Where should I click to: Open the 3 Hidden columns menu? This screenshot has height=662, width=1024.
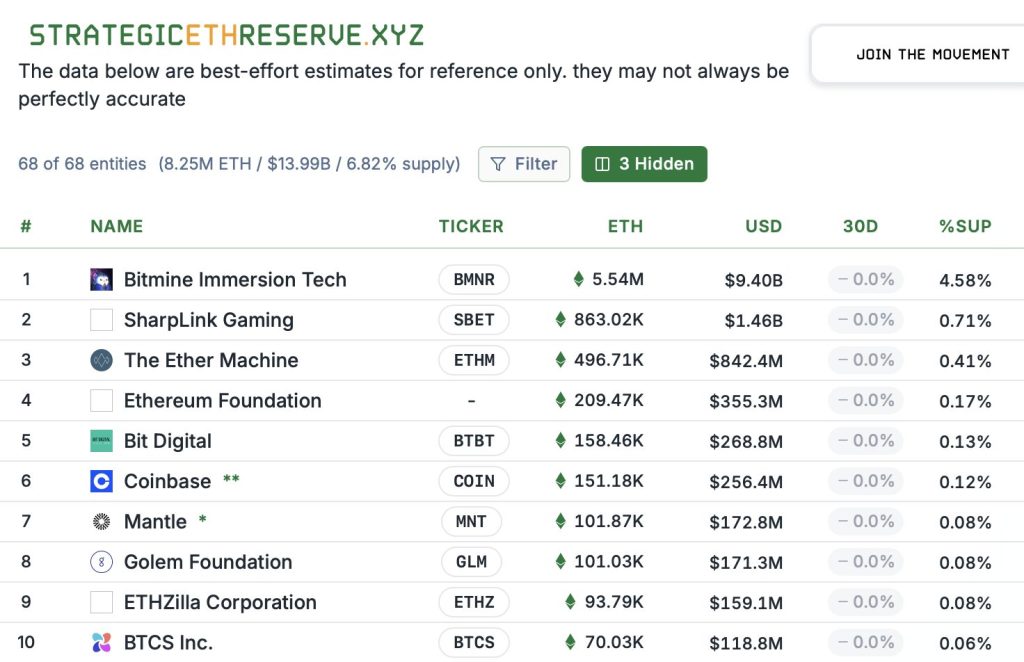pyautogui.click(x=644, y=164)
